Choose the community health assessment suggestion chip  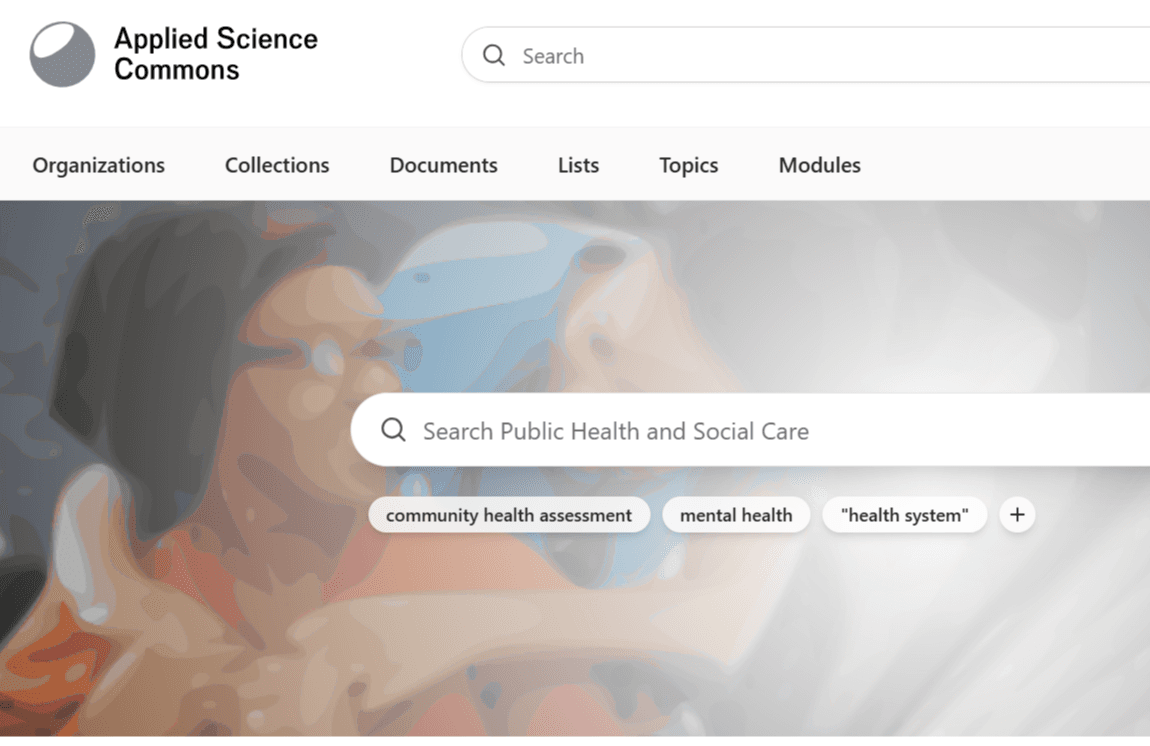509,515
